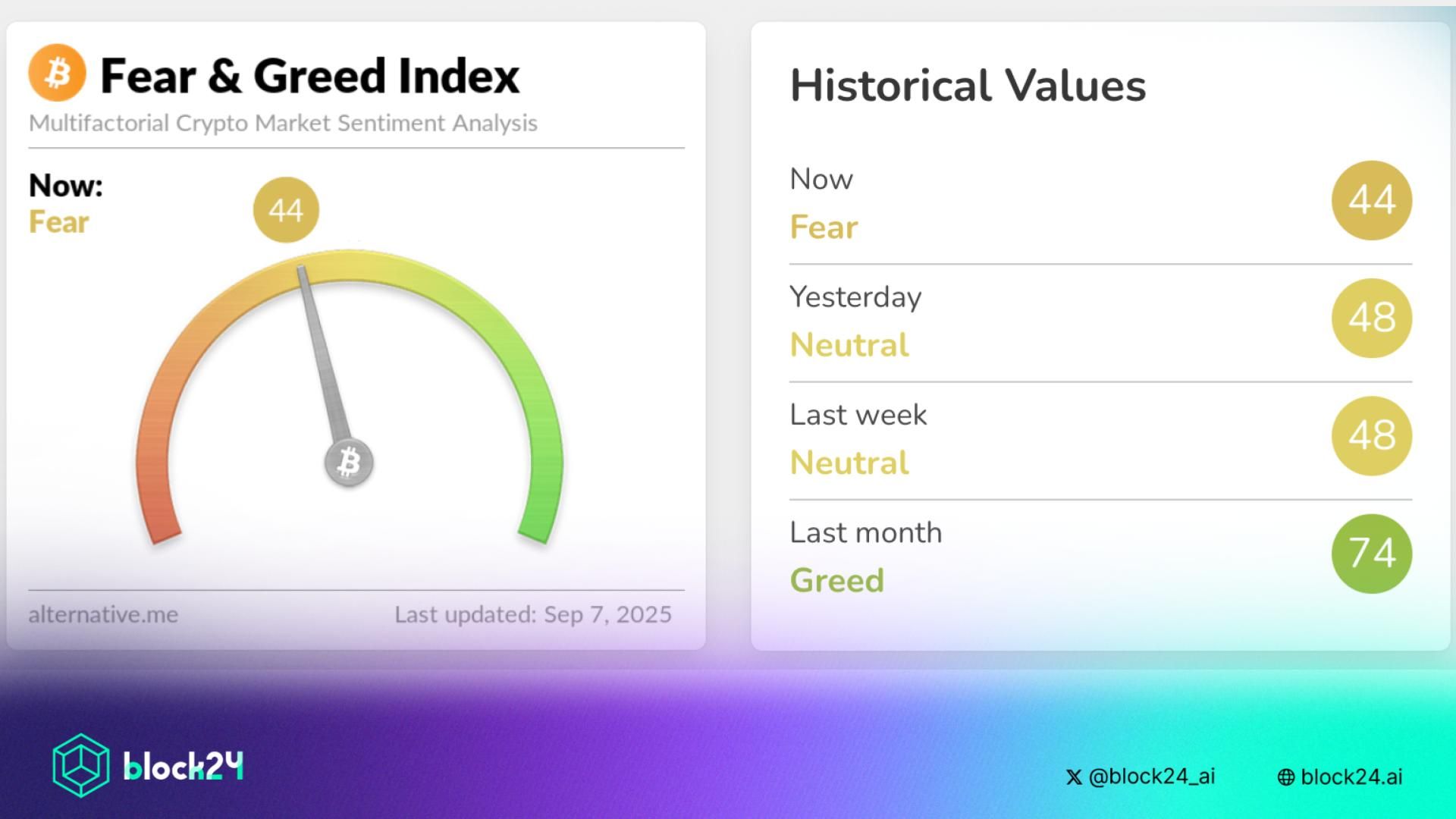Select the 48 circle in the Yesterday row
This screenshot has width=1456, height=819.
point(1371,318)
